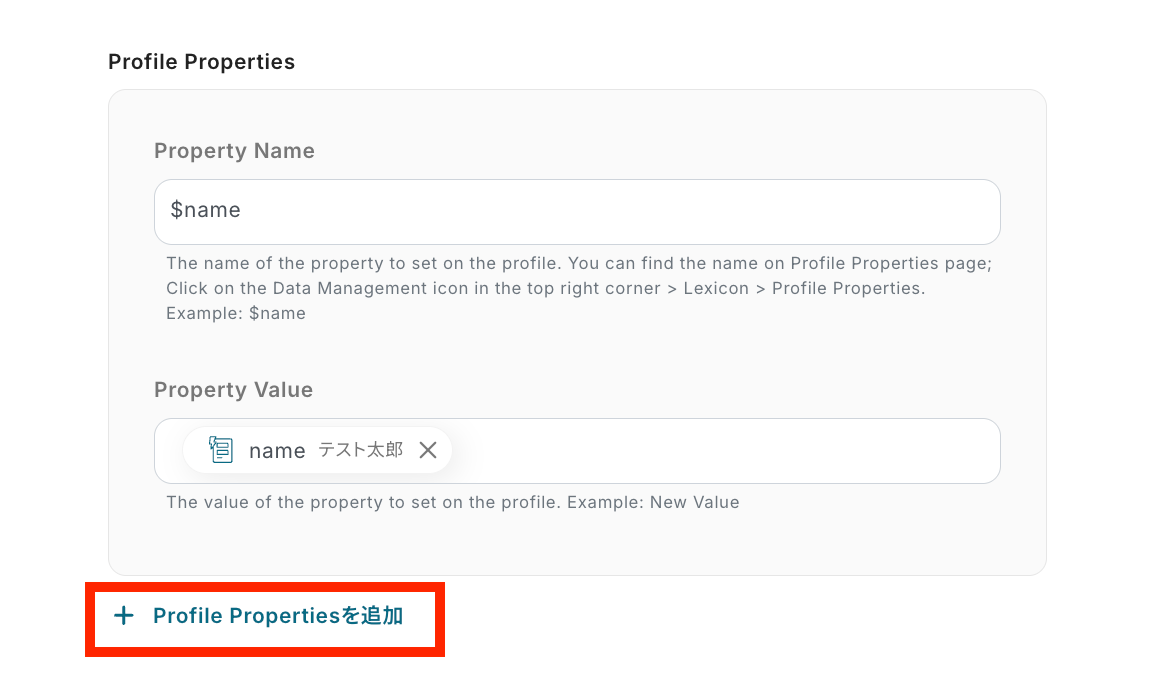Image resolution: width=1170 pixels, height=675 pixels.
Task: Select the name label inside the chip
Action: [x=277, y=451]
